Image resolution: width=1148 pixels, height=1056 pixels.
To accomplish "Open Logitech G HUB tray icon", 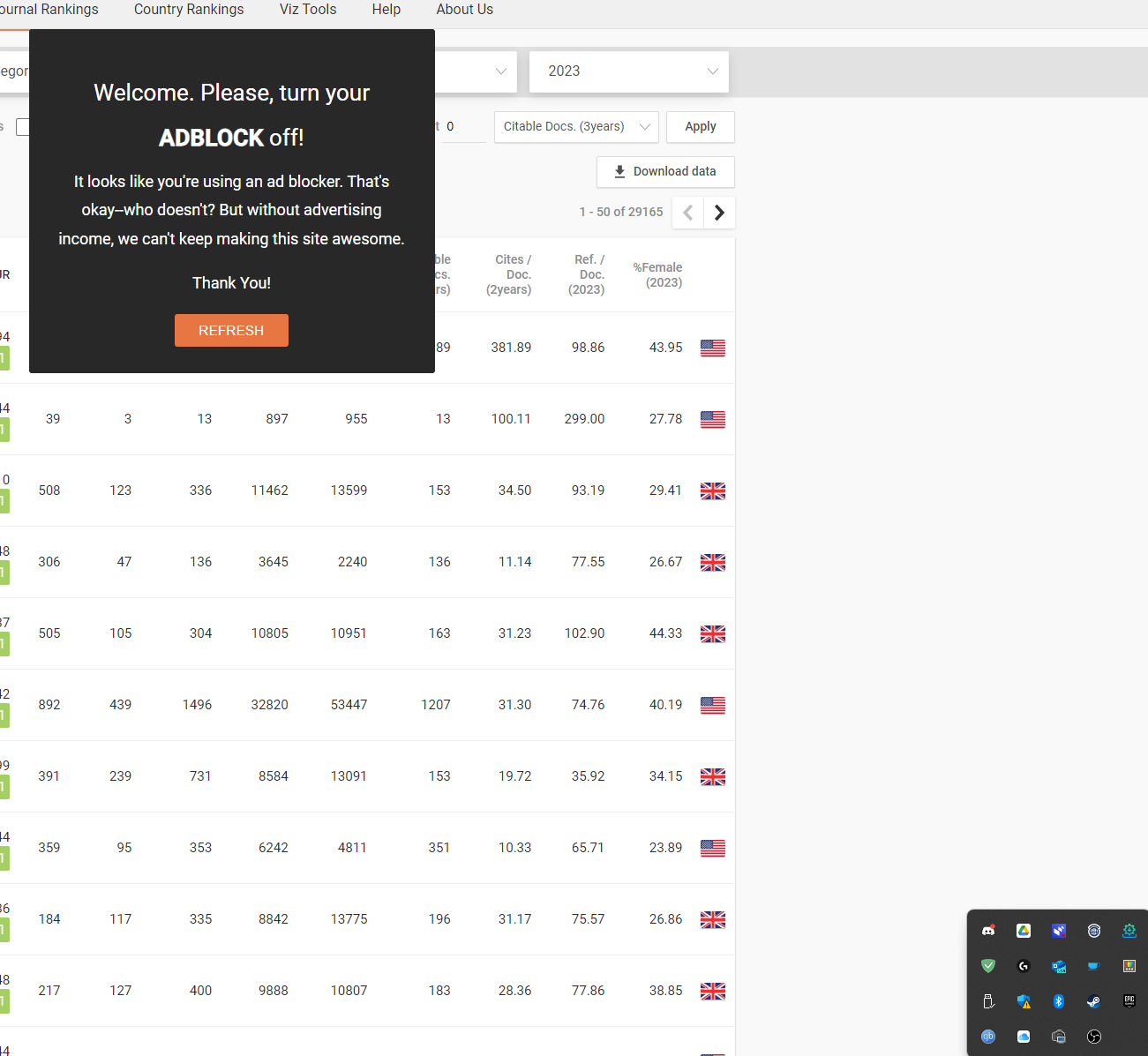I will tap(1024, 966).
